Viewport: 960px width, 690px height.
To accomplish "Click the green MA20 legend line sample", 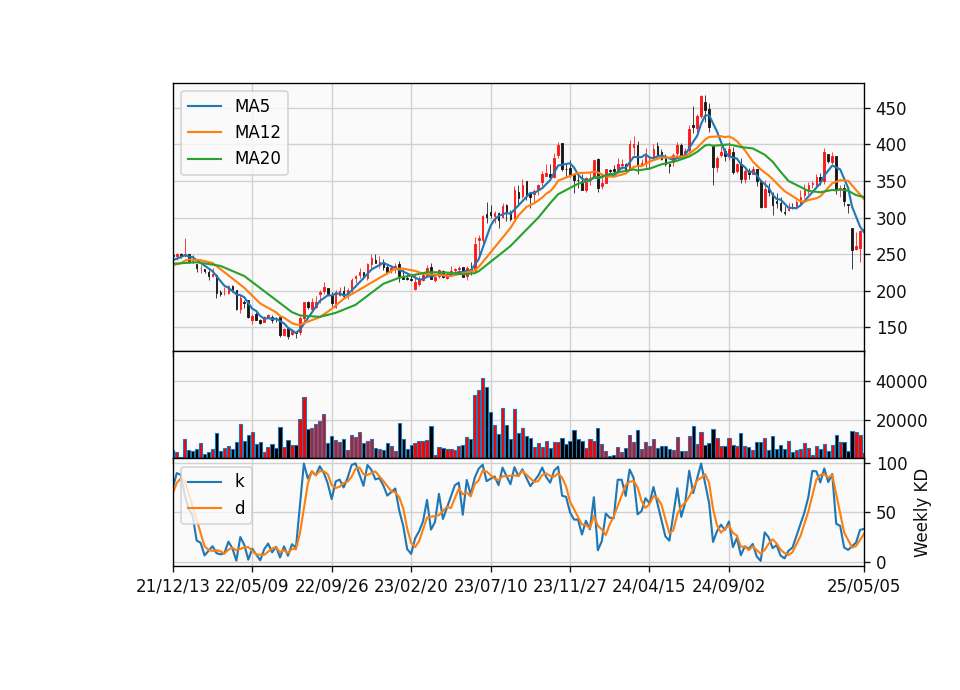I will [x=204, y=158].
